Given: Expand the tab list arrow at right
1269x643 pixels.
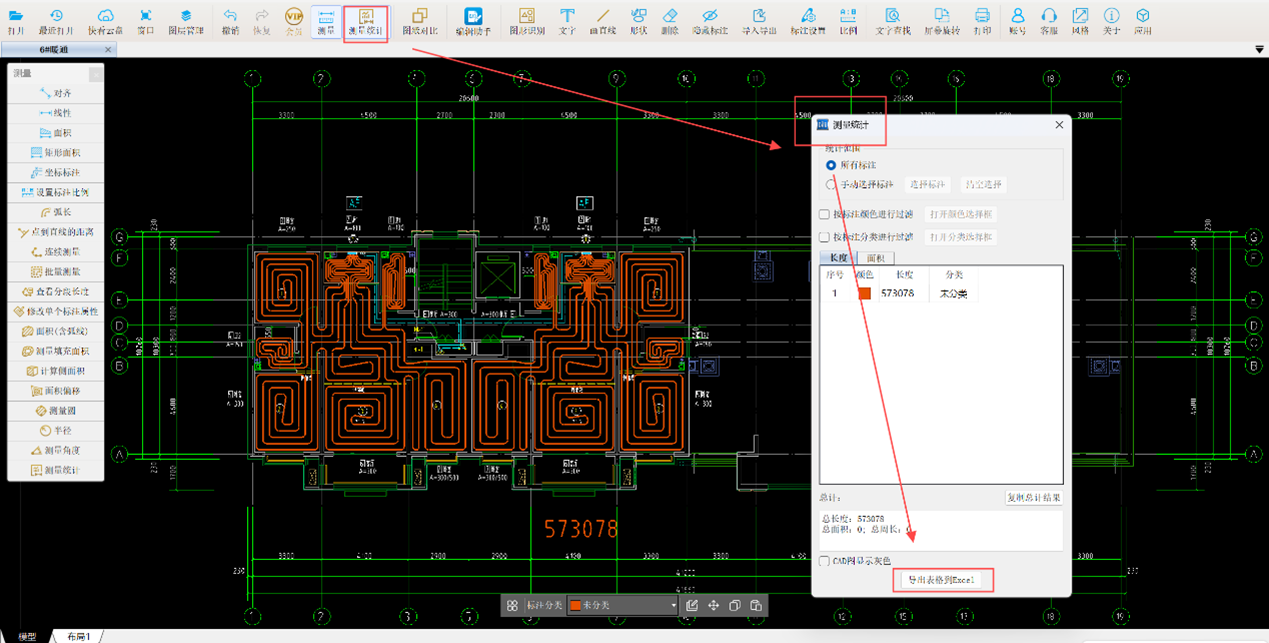Looking at the screenshot, I should point(1259,50).
